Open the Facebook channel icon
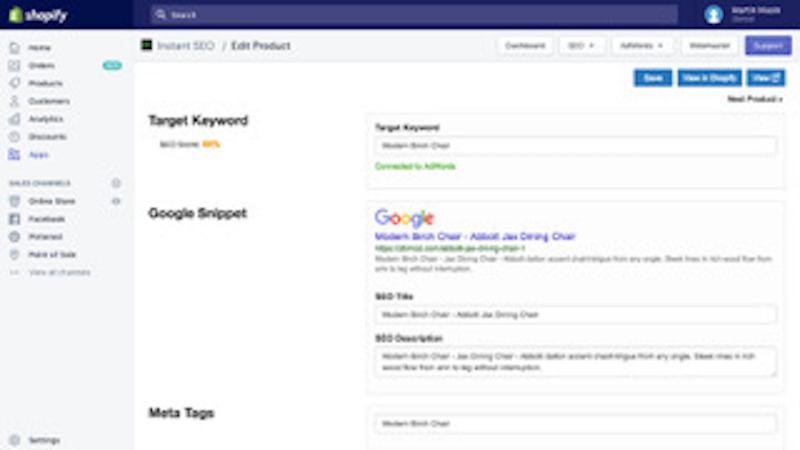The image size is (800, 450). [14, 219]
